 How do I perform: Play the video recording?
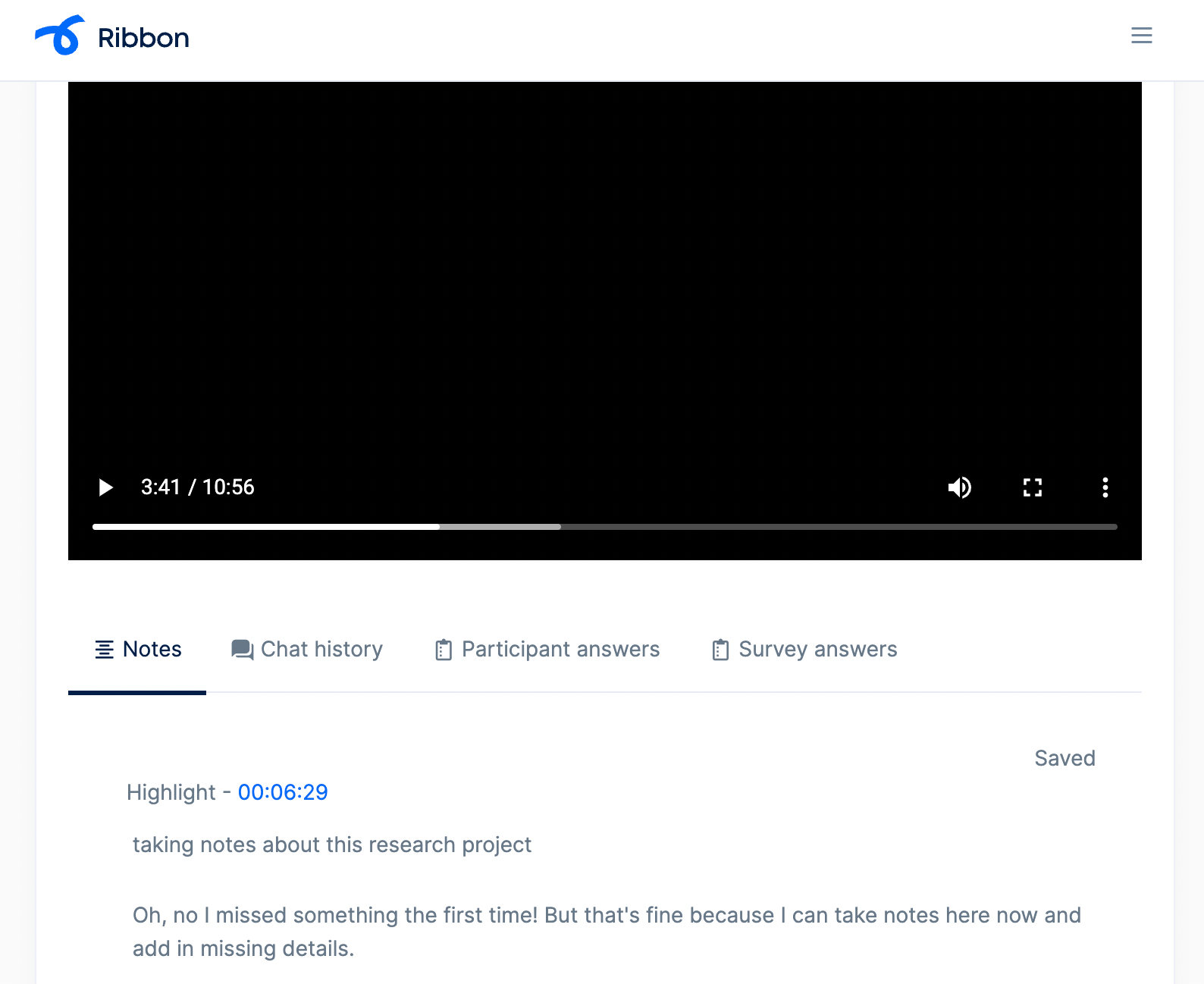click(105, 487)
